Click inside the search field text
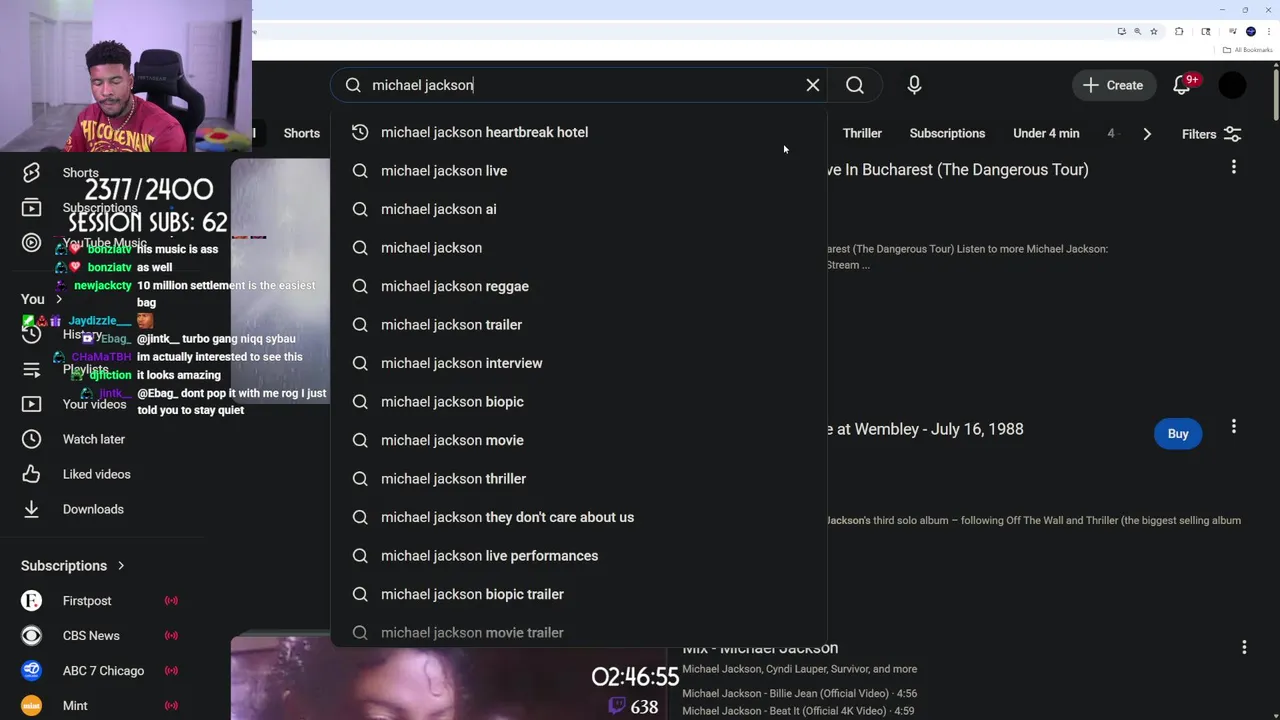 pos(423,85)
